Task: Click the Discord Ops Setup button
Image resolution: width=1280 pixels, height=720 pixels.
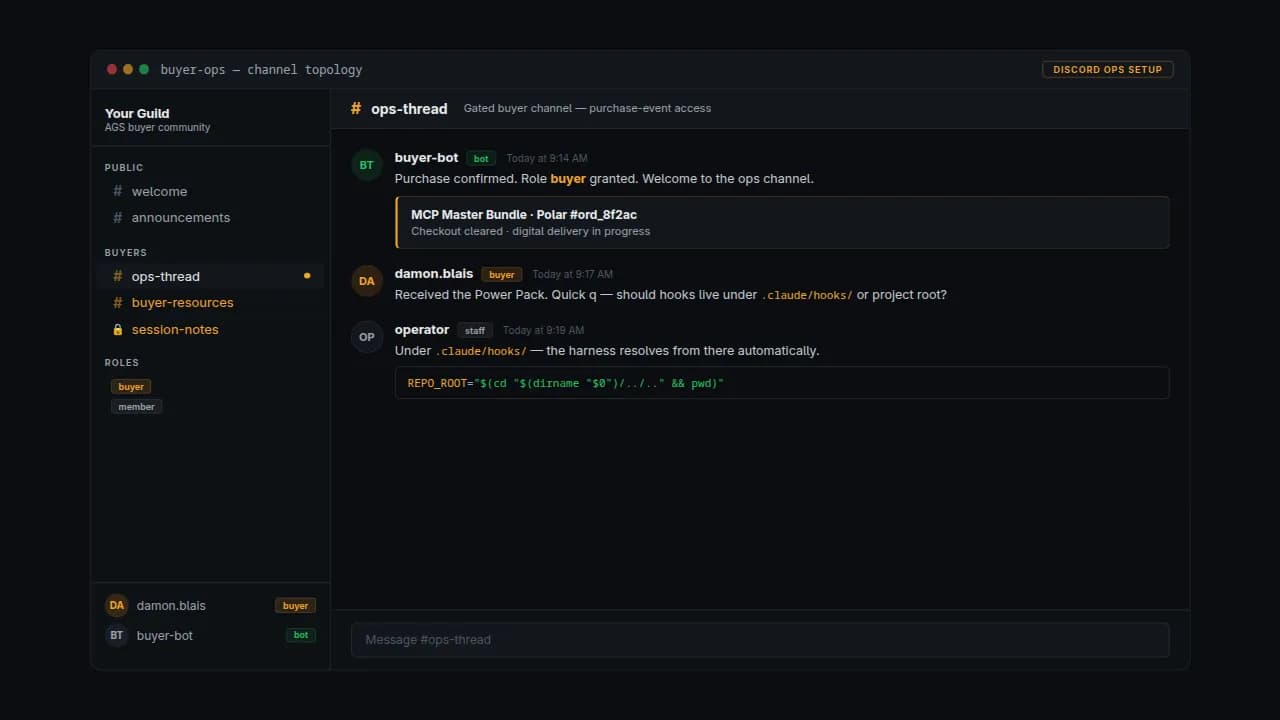Action: pos(1108,69)
